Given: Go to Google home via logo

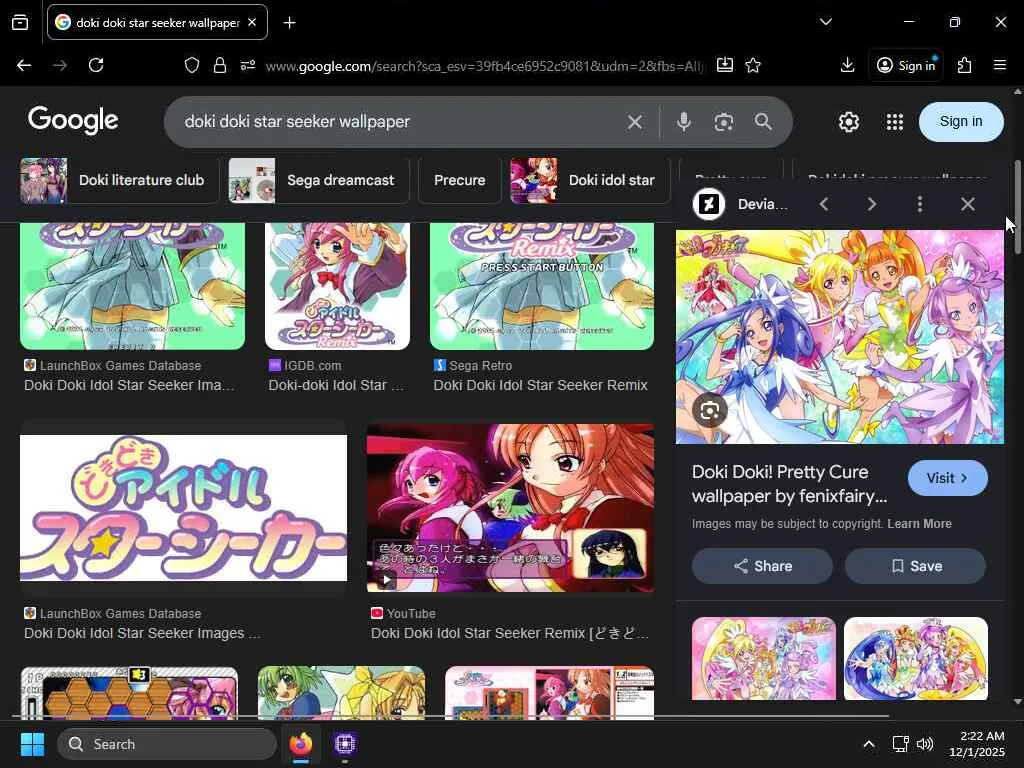Looking at the screenshot, I should (73, 121).
